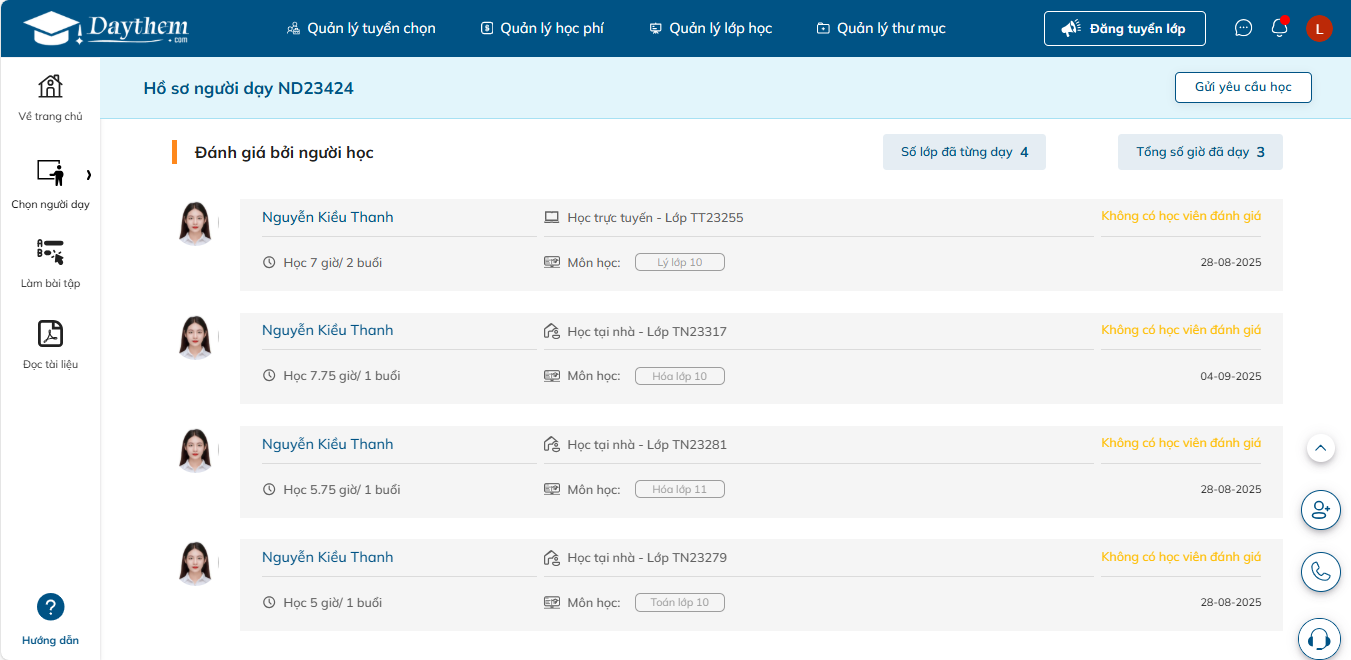Go to Về trang chủ home icon

click(x=50, y=87)
